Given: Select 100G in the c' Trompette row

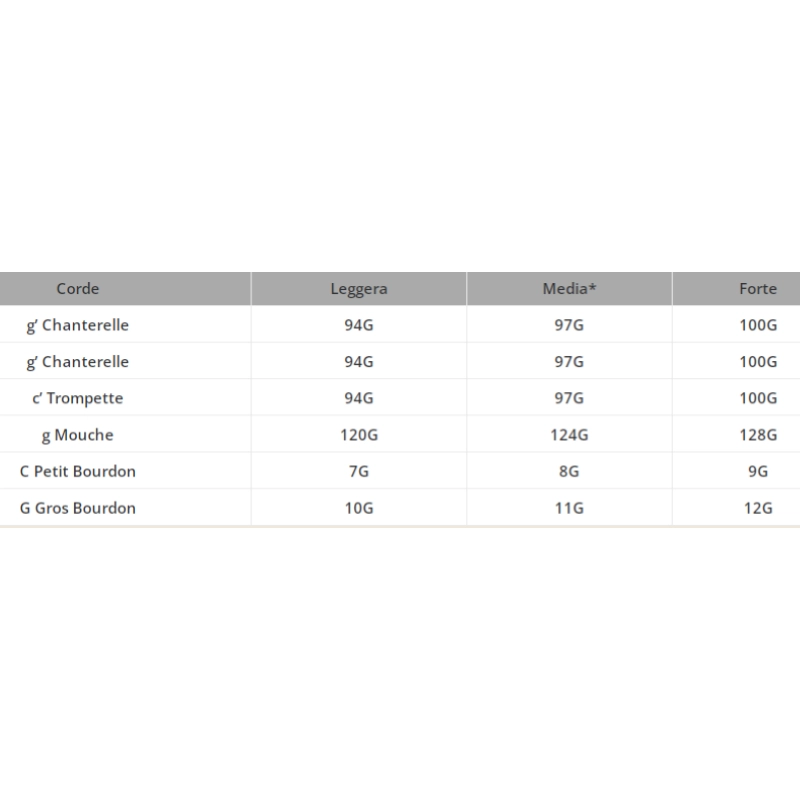Looking at the screenshot, I should point(757,398).
